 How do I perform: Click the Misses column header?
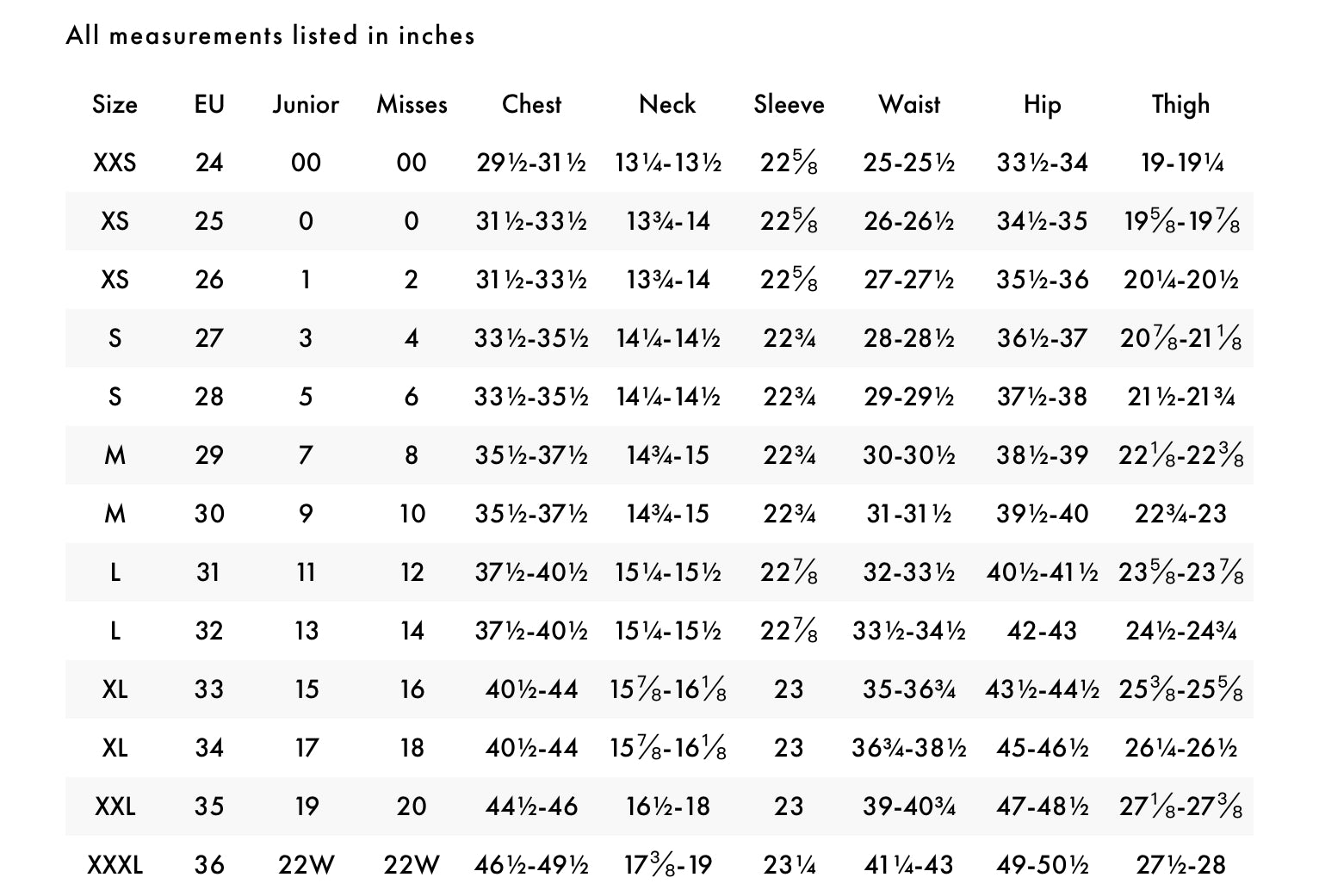[x=412, y=104]
